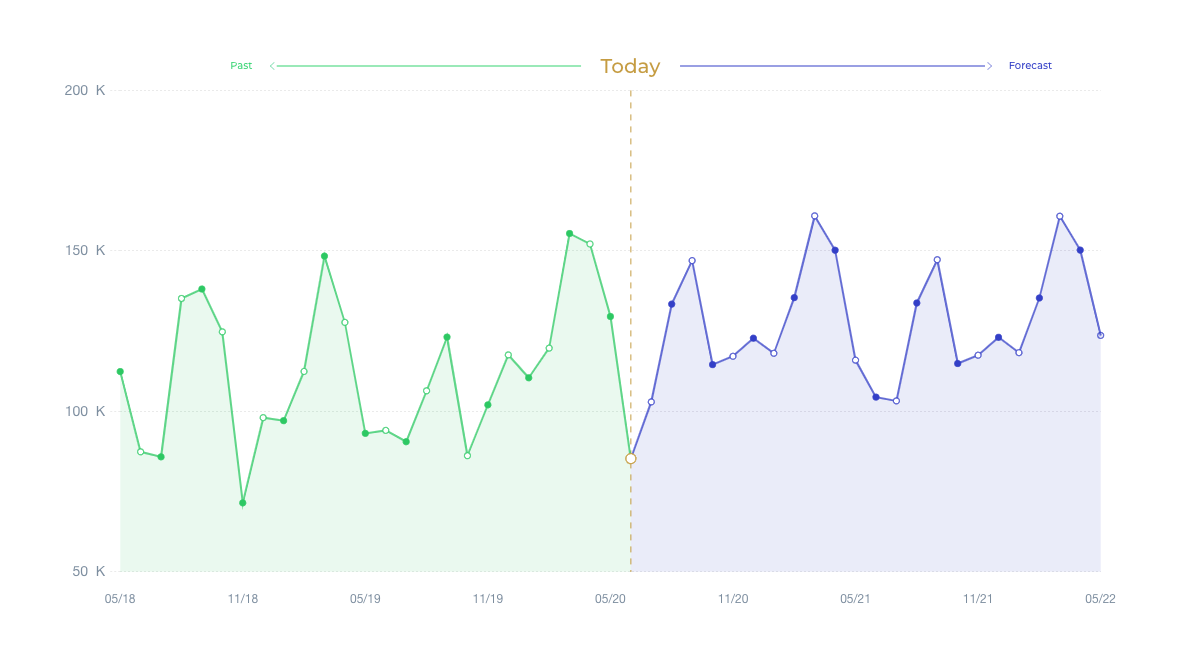Click the 'Today' heading label

tap(630, 66)
